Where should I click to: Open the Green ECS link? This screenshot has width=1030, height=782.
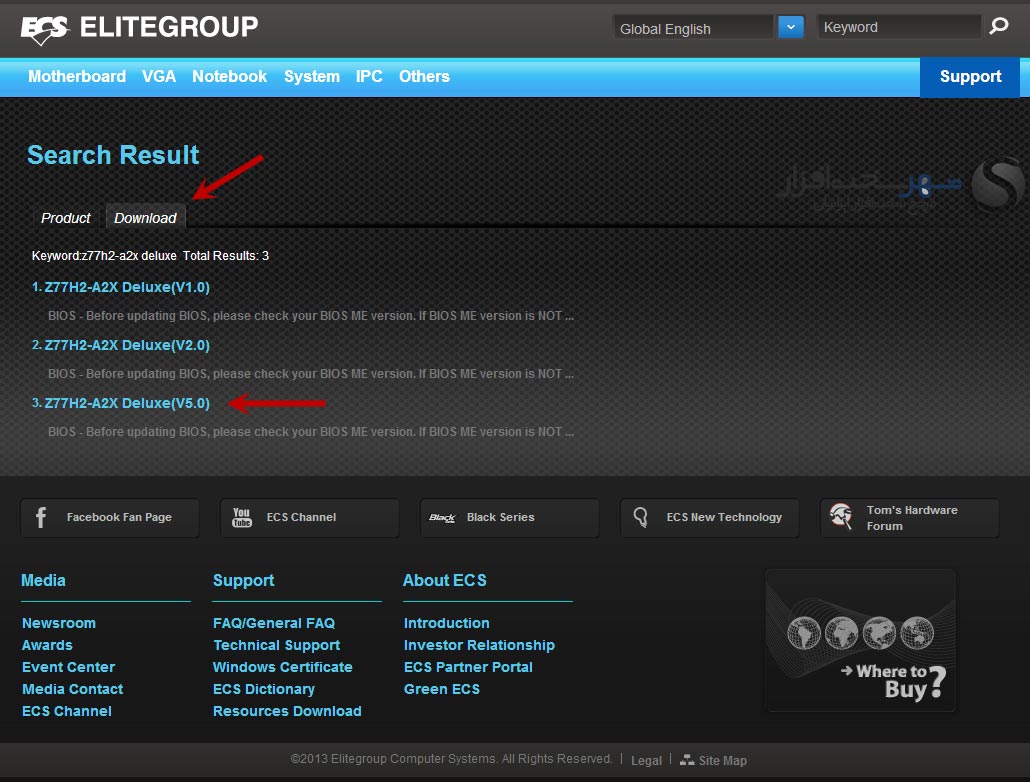[x=442, y=689]
